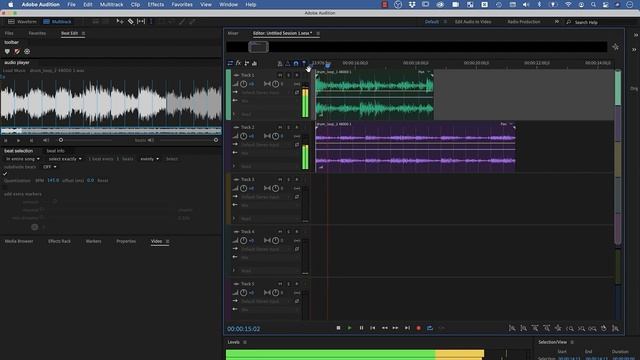This screenshot has width=640, height=360.
Task: Open Track 1 input dropdown Default Stereo Input
Action: (267, 93)
